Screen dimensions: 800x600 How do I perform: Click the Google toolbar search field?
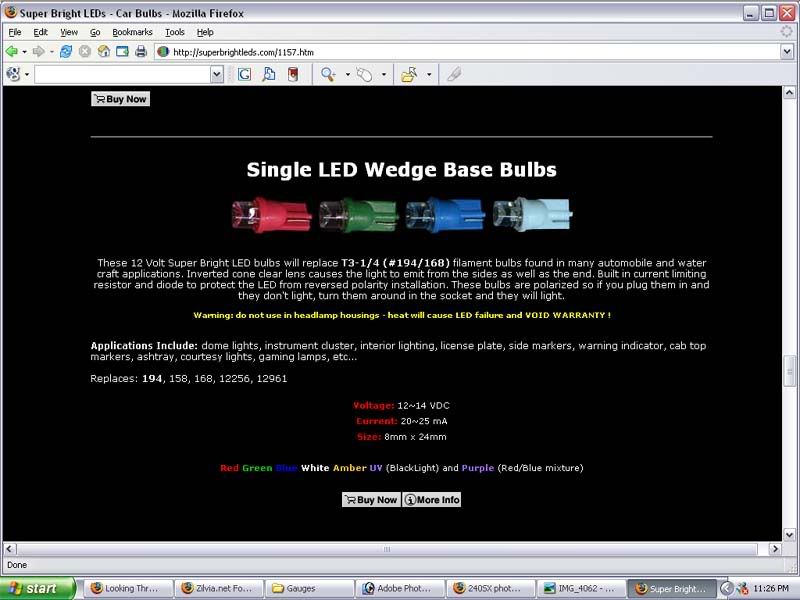coord(122,74)
